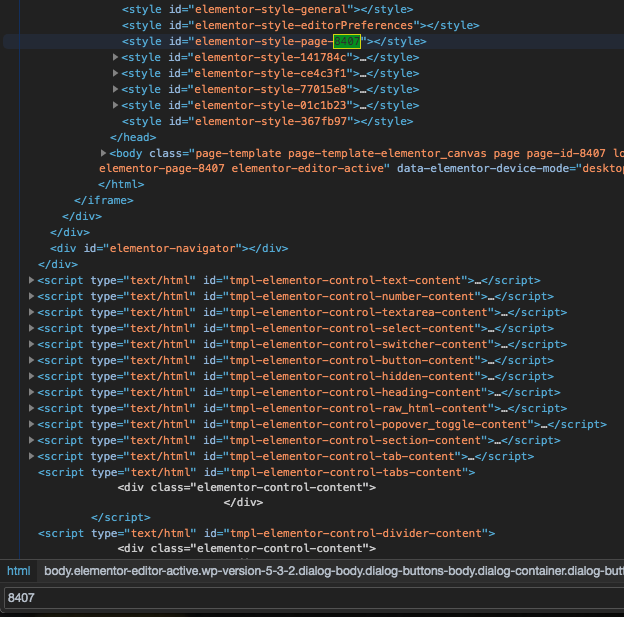Viewport: 624px width, 617px height.
Task: Expand tmpl-elementor-control-number-content script
Action: [31, 296]
